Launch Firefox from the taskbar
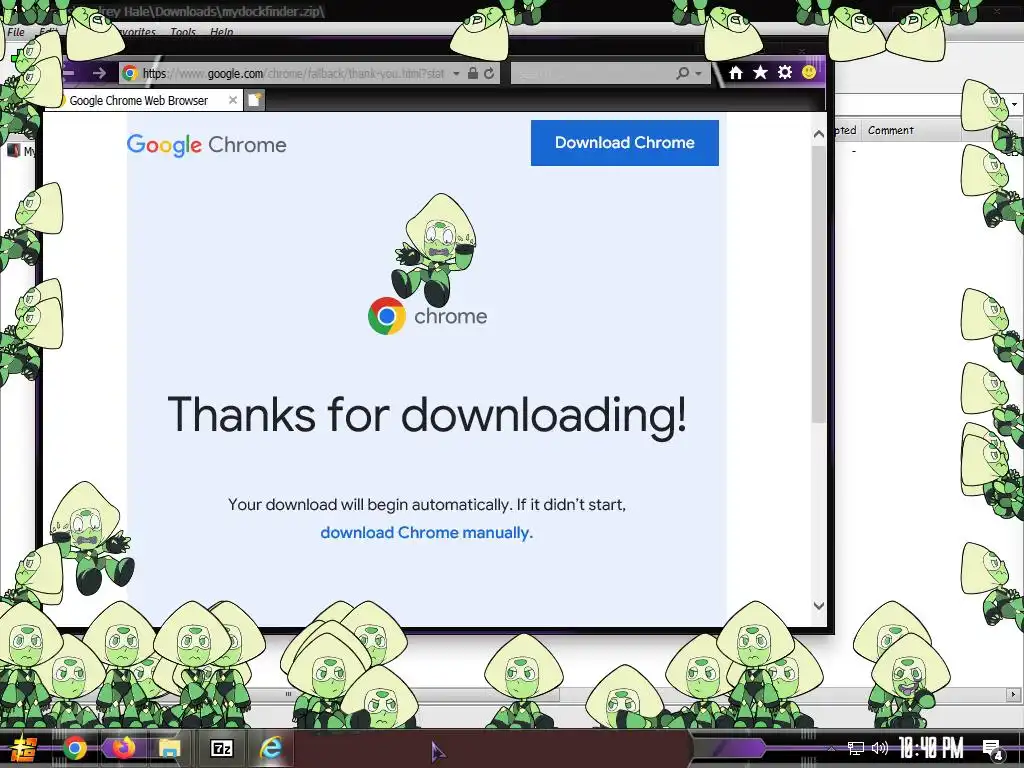The width and height of the screenshot is (1024, 768). [x=122, y=748]
